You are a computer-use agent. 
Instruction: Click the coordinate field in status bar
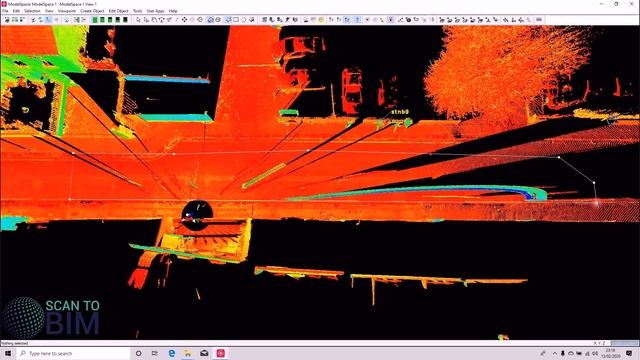624,343
